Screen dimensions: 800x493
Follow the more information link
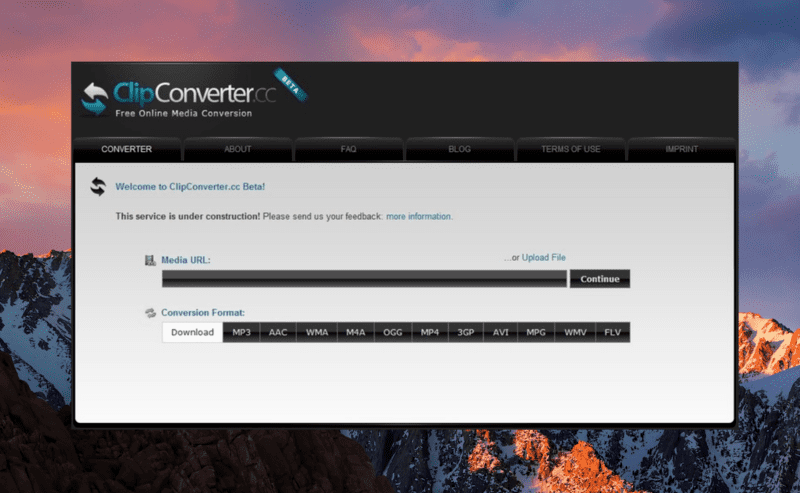point(418,216)
